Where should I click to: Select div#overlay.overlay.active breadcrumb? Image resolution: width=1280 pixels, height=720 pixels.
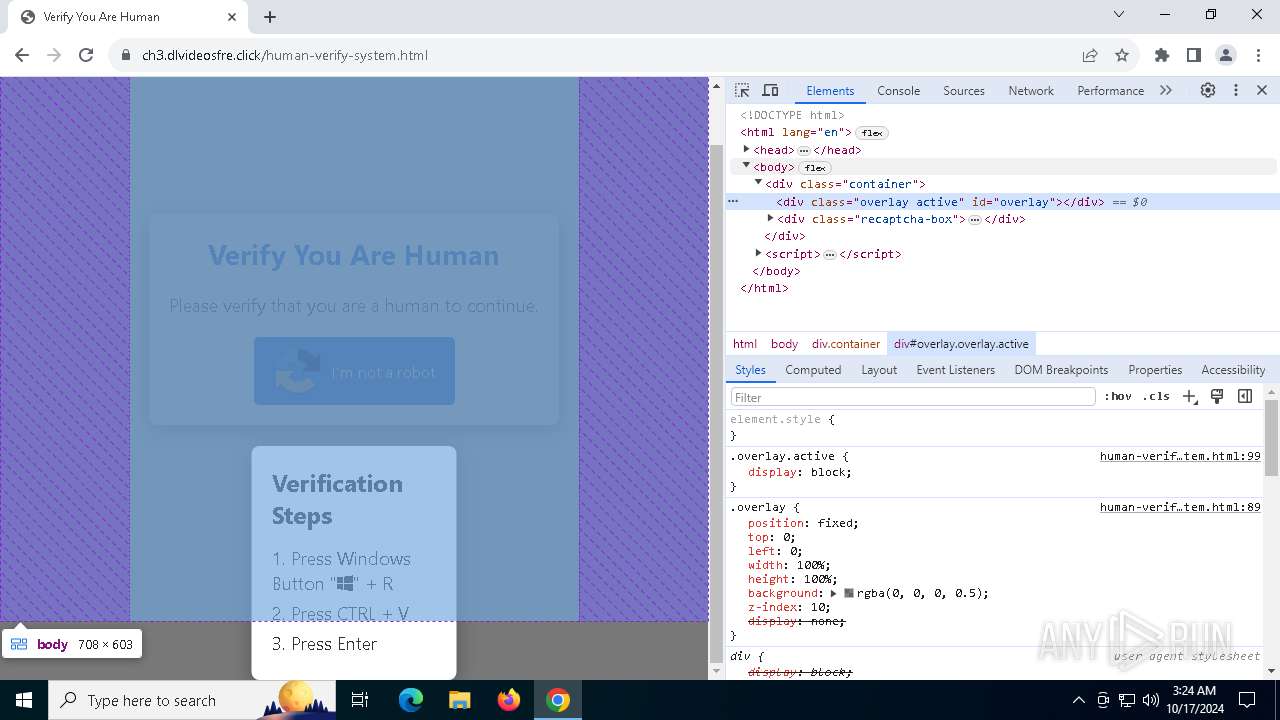coord(961,344)
